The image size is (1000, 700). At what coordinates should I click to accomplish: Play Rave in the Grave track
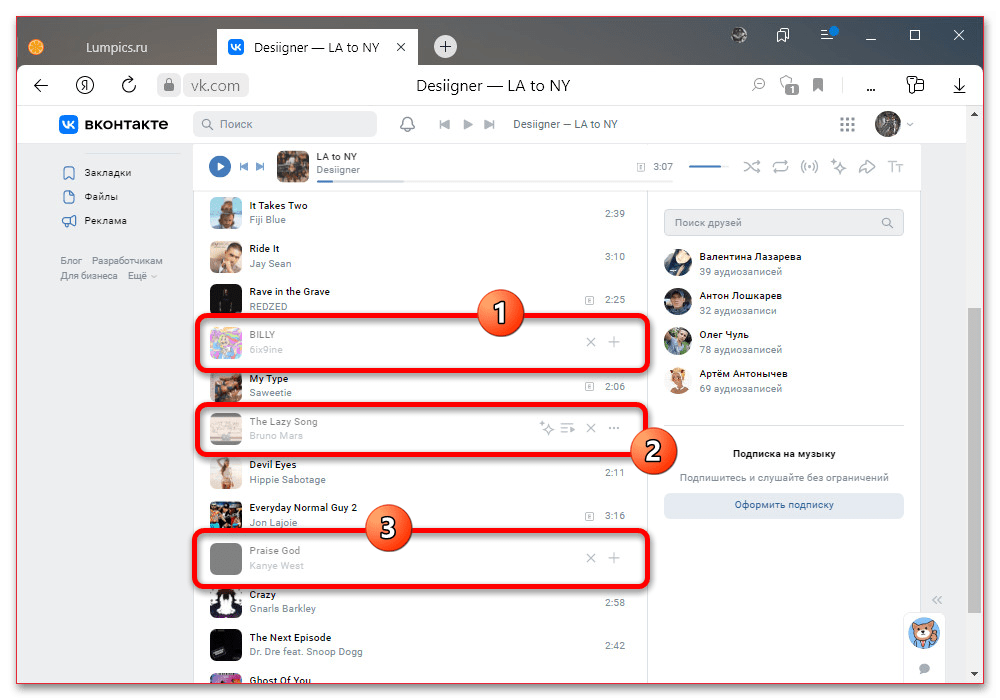[x=419, y=299]
